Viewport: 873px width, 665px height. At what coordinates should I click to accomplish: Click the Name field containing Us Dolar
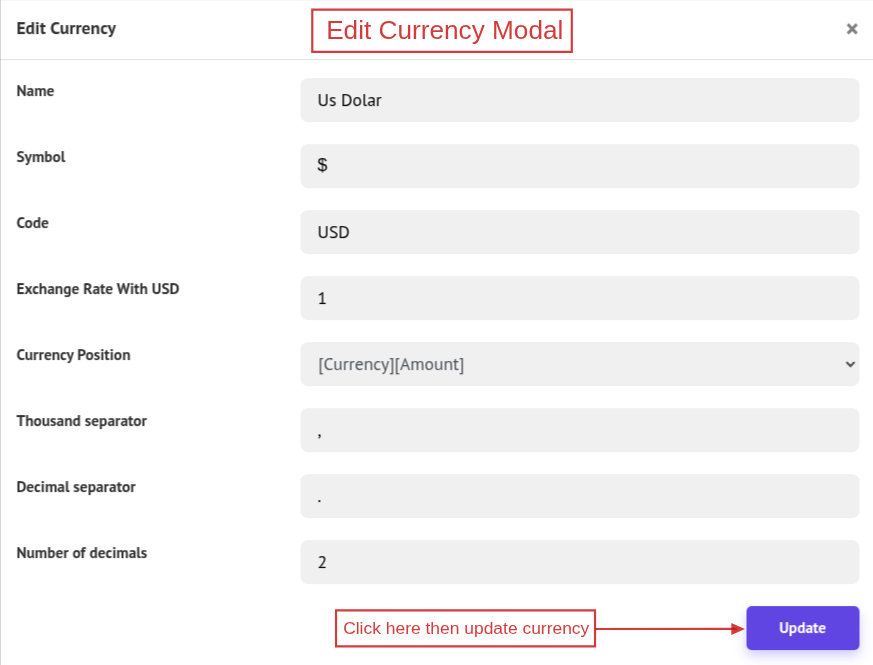point(579,100)
